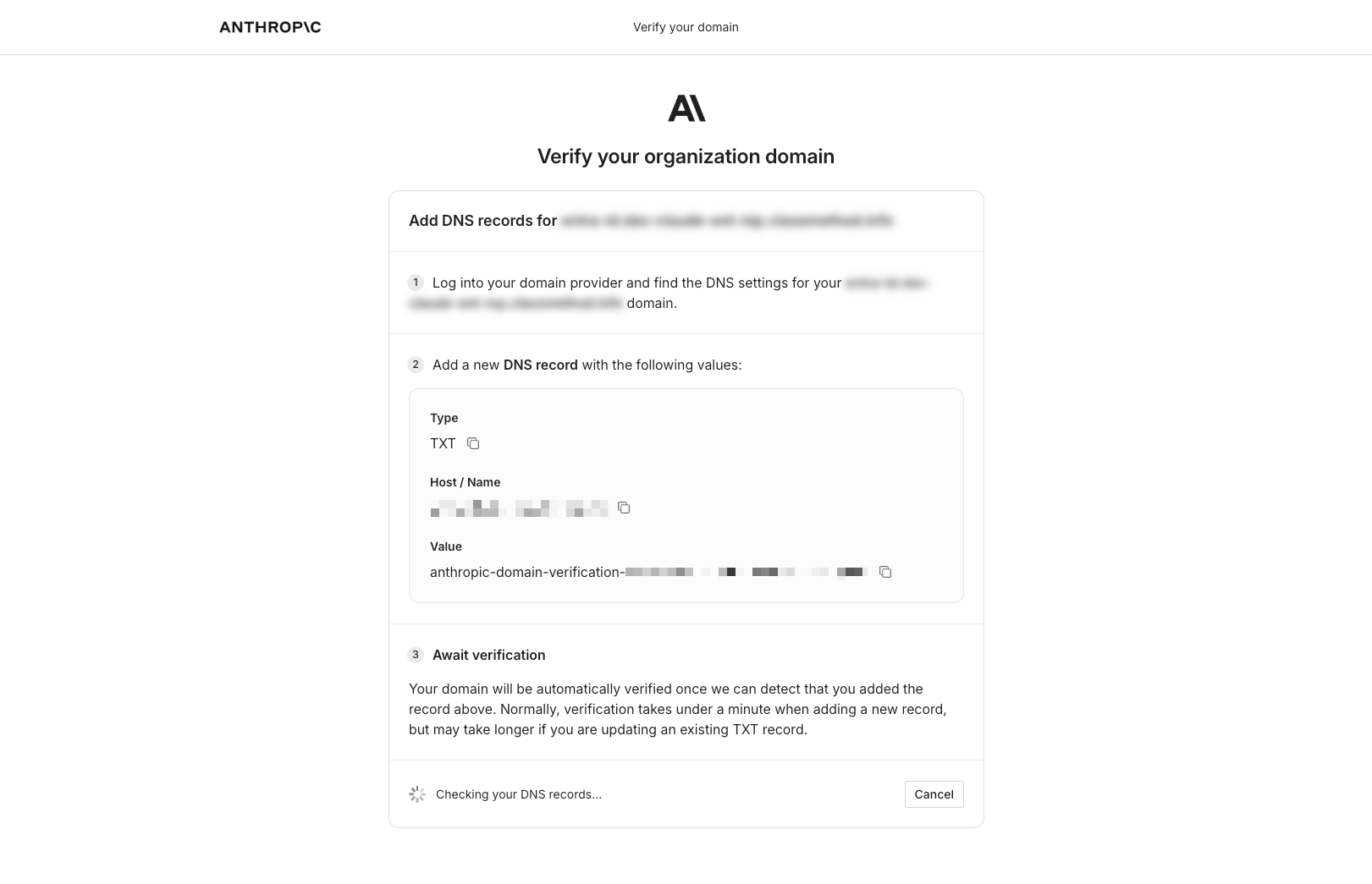The image size is (1372, 884).
Task: Click the blurred domain in card heading
Action: 726,221
